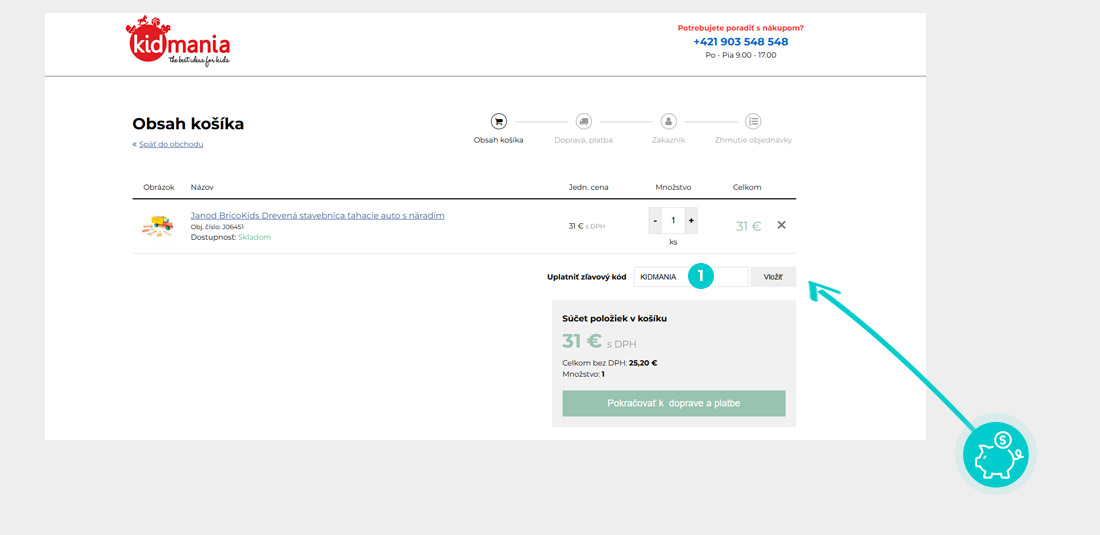The width and height of the screenshot is (1100, 535).
Task: Open the Janod BricoKids product link
Action: coord(317,215)
